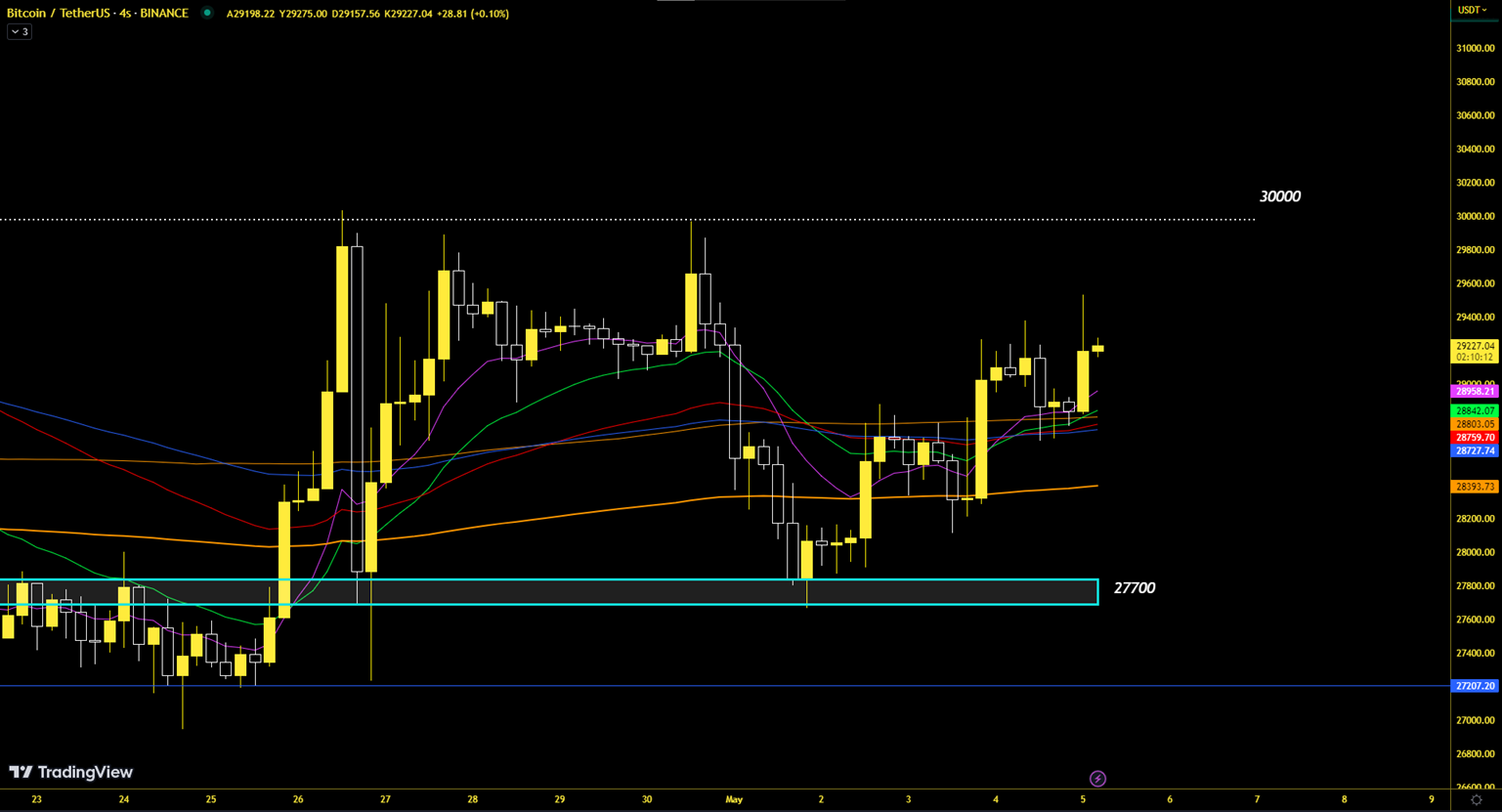
Task: Click the +28.81 (+0.10%) change value
Action: [472, 14]
